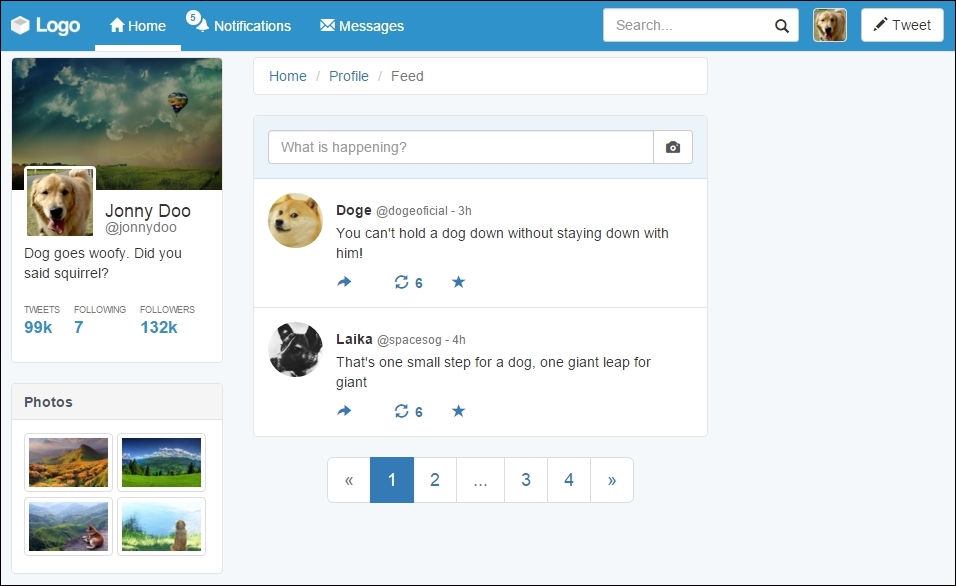The width and height of the screenshot is (956, 586).
Task: Reply to Doge's tweet with arrow icon
Action: tap(344, 282)
